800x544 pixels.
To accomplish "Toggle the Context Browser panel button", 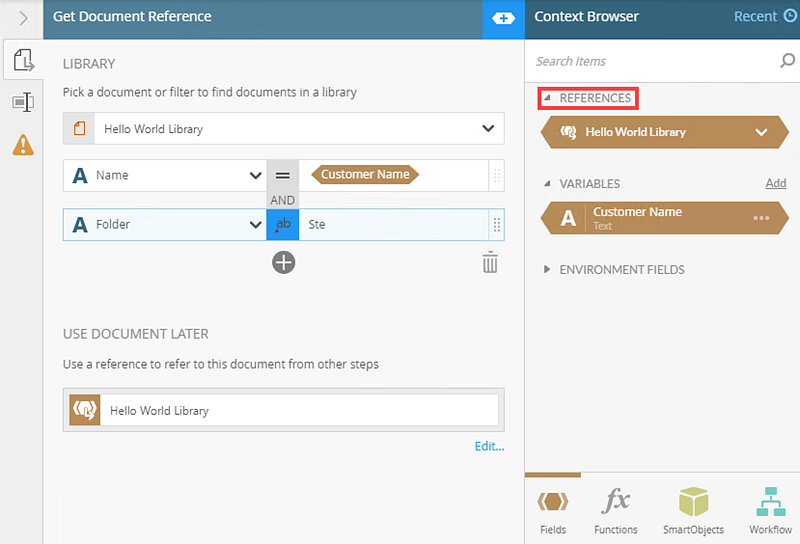I will point(504,18).
